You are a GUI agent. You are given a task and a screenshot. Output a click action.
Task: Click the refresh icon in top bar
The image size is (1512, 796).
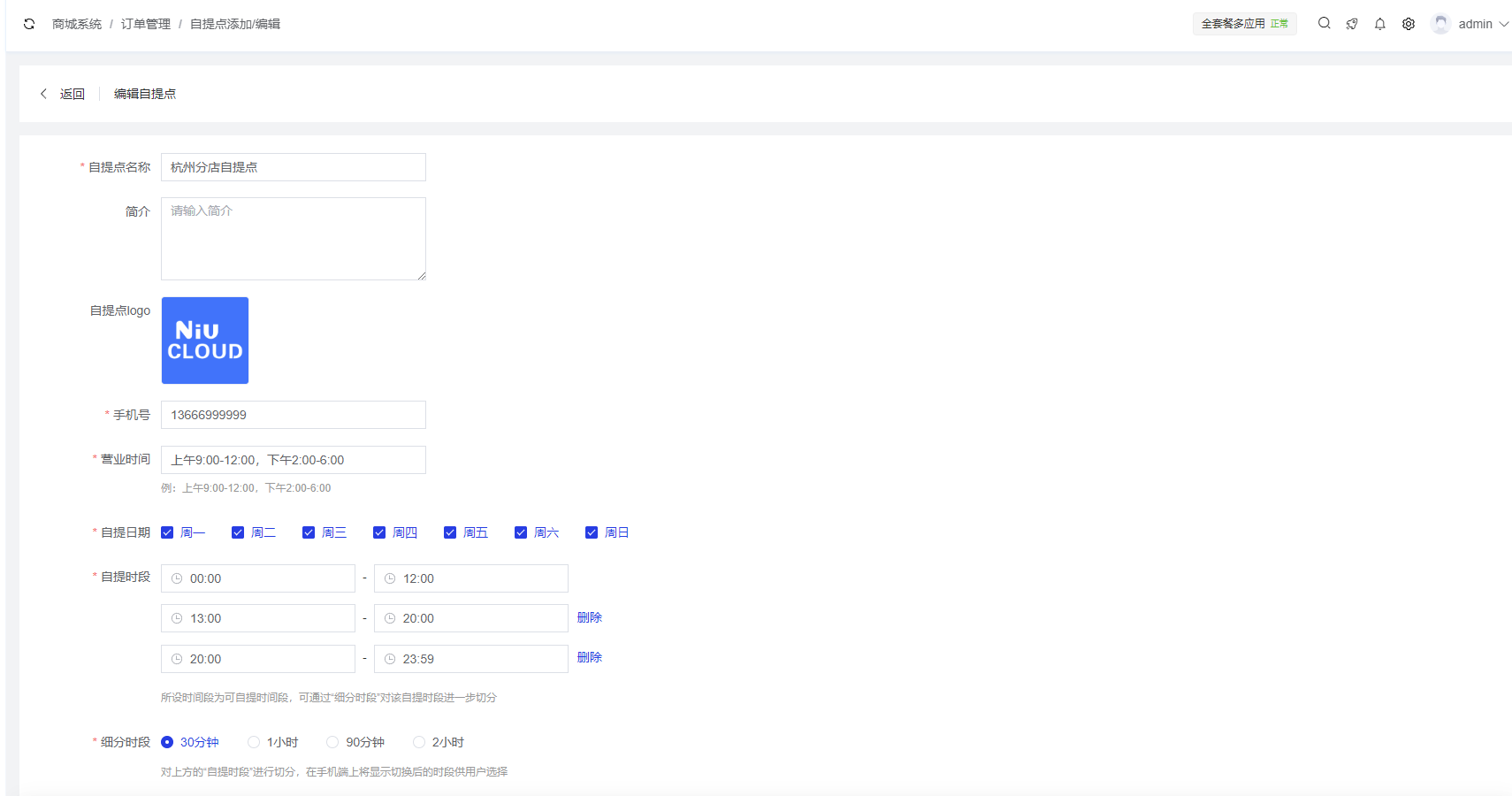pyautogui.click(x=29, y=24)
